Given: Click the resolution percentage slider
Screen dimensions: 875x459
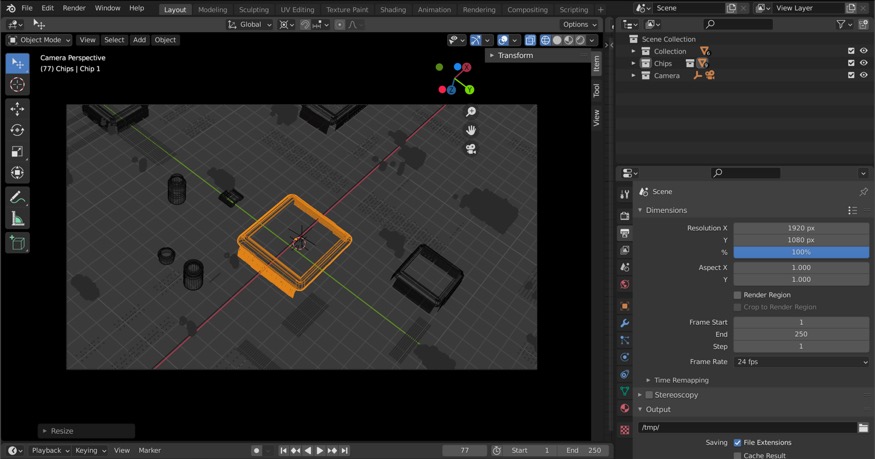Looking at the screenshot, I should pyautogui.click(x=801, y=252).
